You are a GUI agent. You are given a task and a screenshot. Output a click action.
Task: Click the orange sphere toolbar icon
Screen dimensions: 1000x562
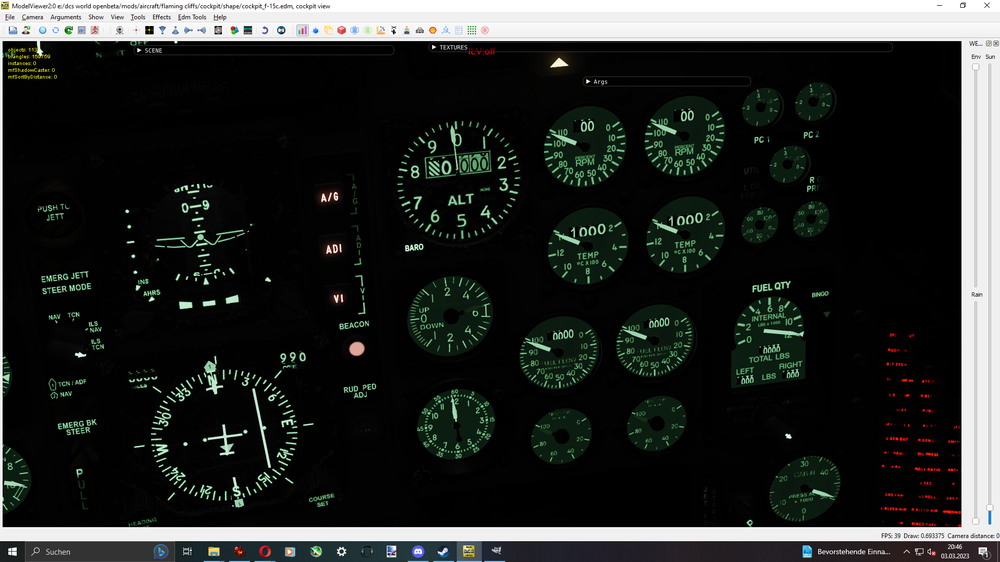pyautogui.click(x=433, y=30)
